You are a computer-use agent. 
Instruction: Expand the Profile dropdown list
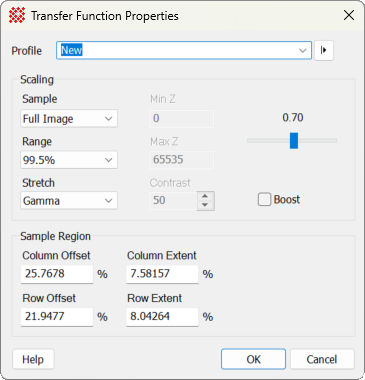[x=302, y=51]
